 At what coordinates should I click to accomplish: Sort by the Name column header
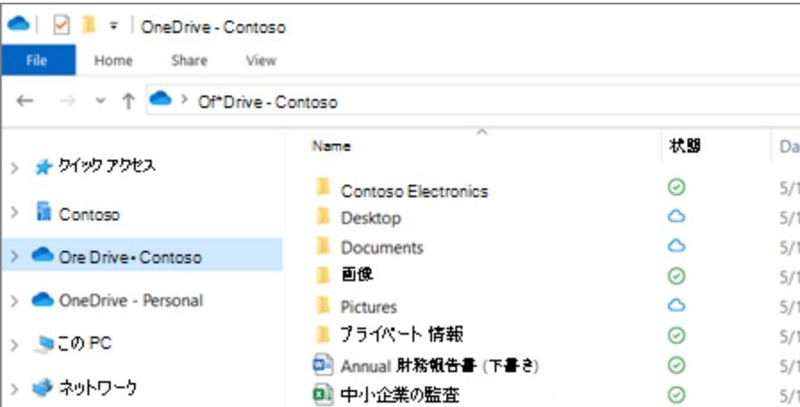point(332,146)
